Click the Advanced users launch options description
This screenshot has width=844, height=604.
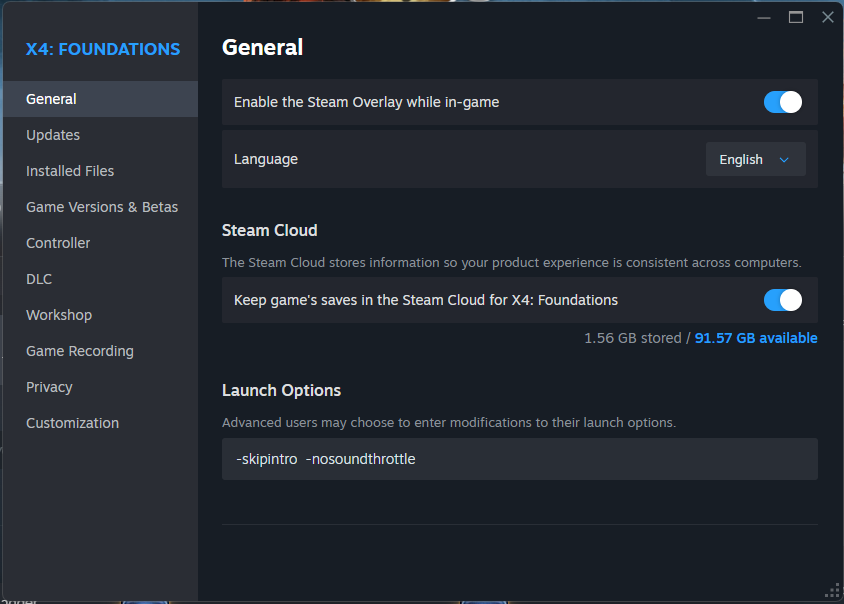point(449,423)
